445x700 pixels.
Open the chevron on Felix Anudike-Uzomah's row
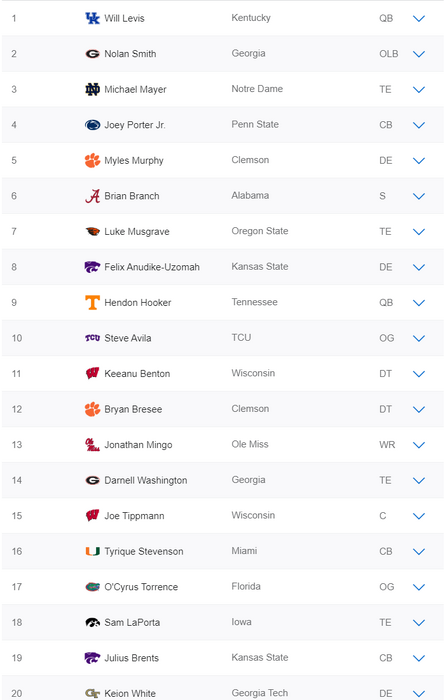[419, 267]
